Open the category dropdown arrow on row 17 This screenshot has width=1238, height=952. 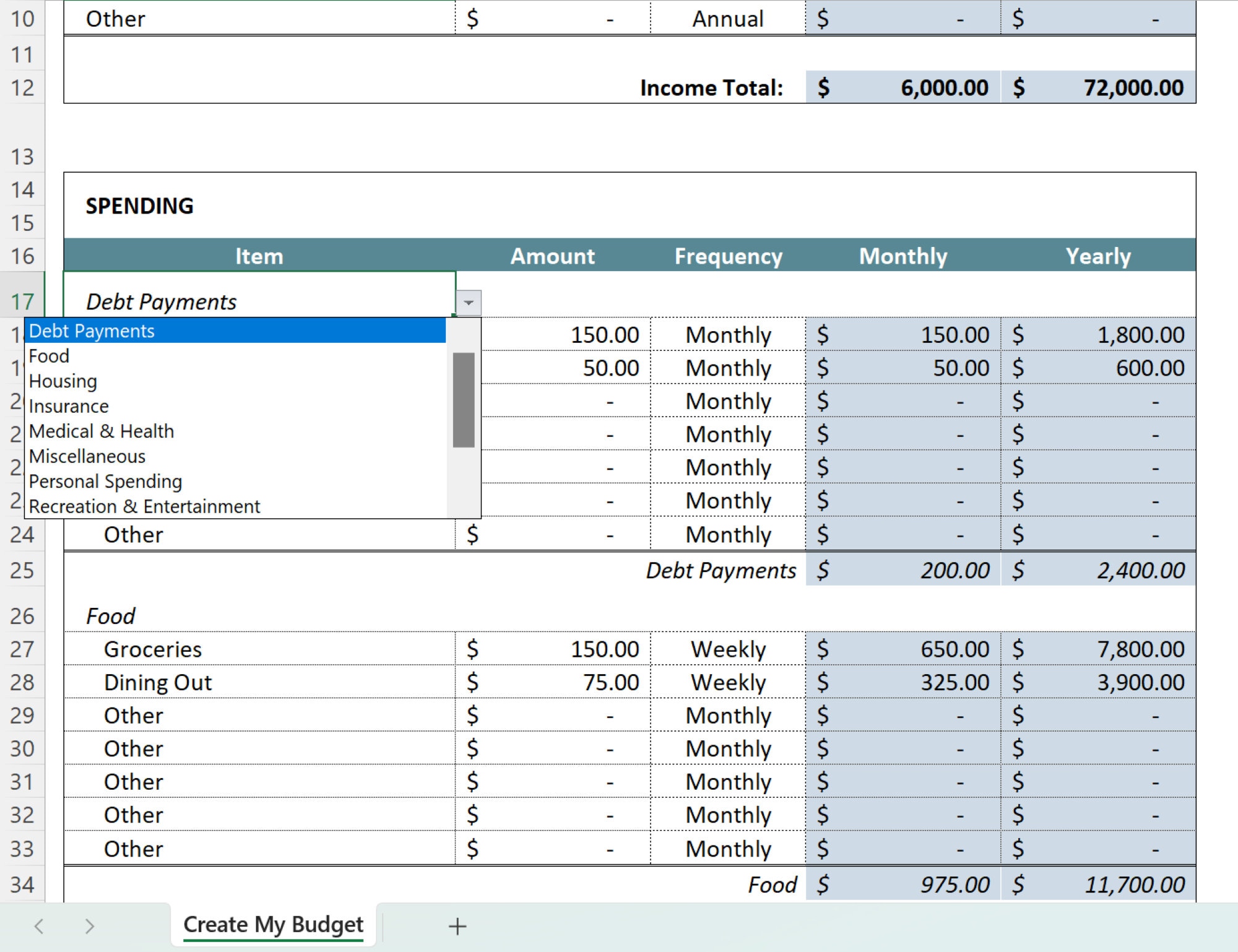point(469,303)
